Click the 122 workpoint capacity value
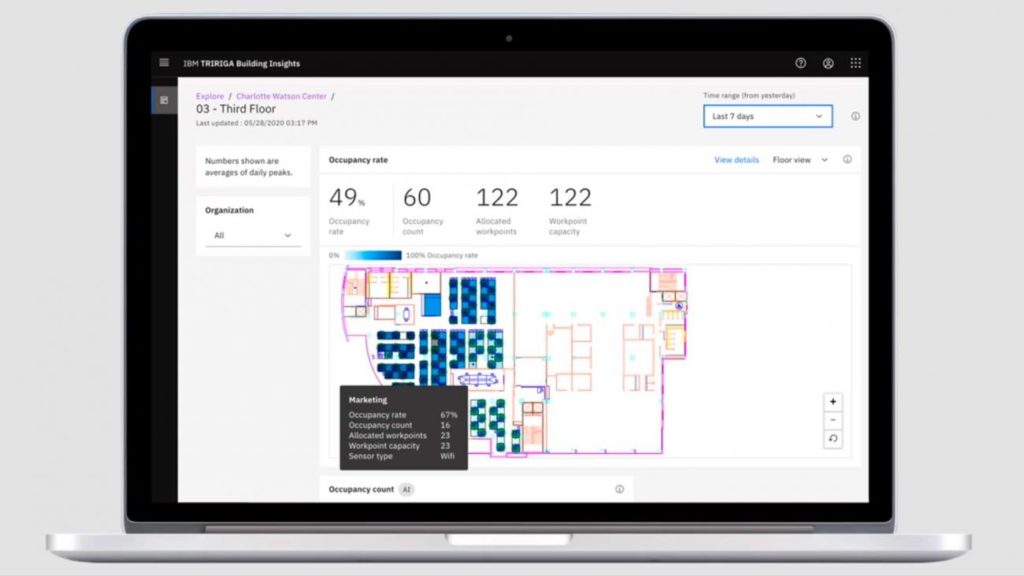 tap(570, 197)
